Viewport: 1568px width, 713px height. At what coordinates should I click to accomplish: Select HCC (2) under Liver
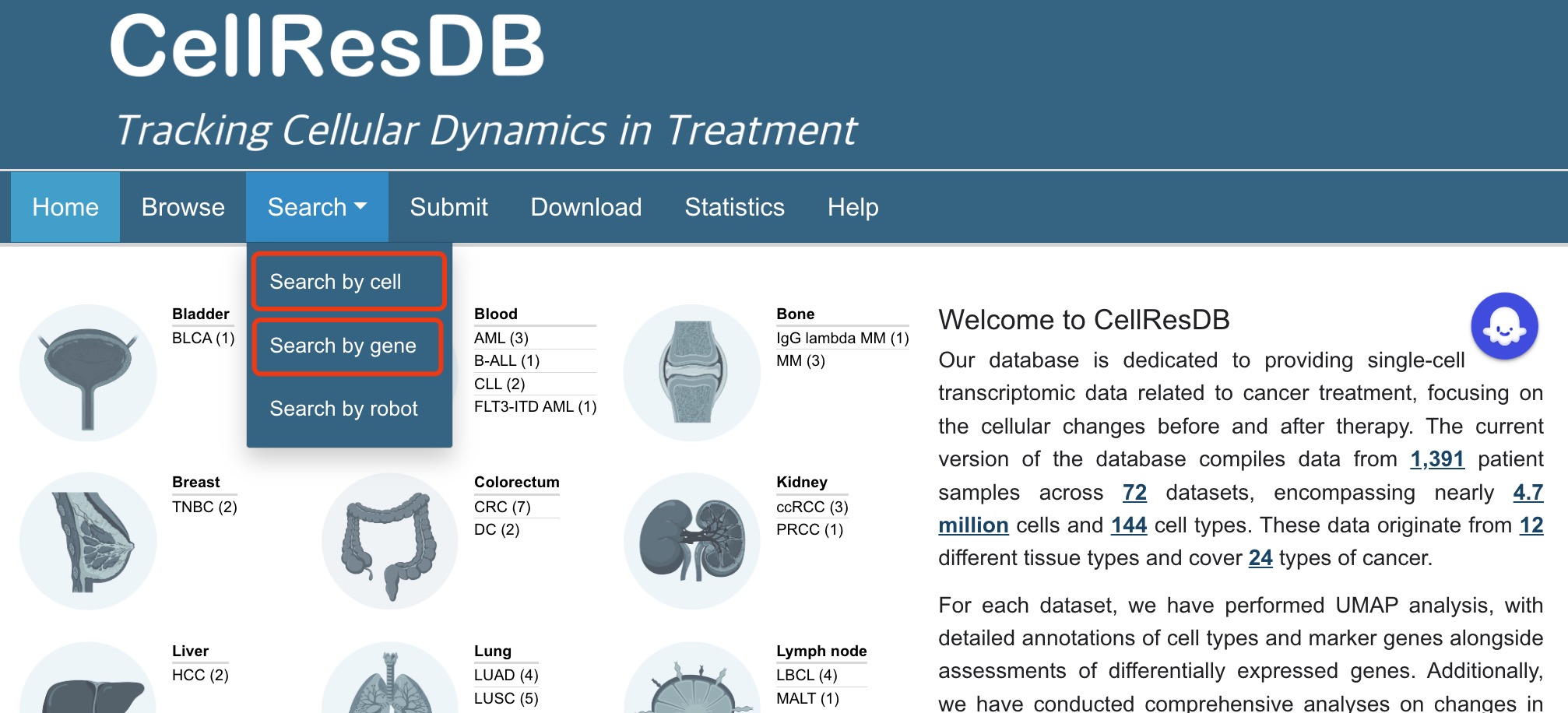point(200,675)
